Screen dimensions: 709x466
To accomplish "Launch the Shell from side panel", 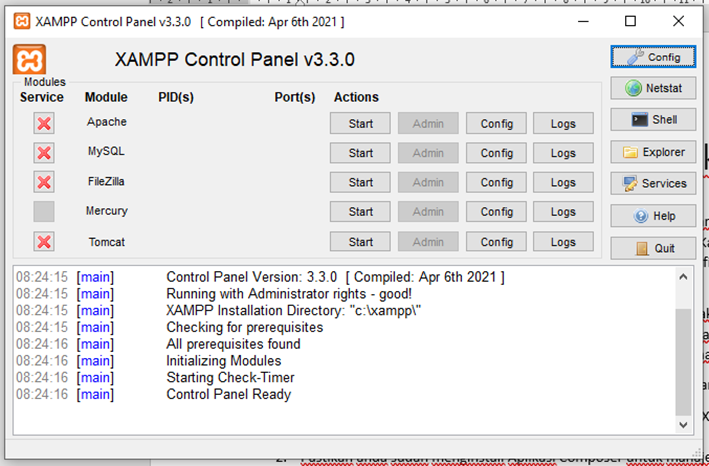I will click(x=653, y=120).
